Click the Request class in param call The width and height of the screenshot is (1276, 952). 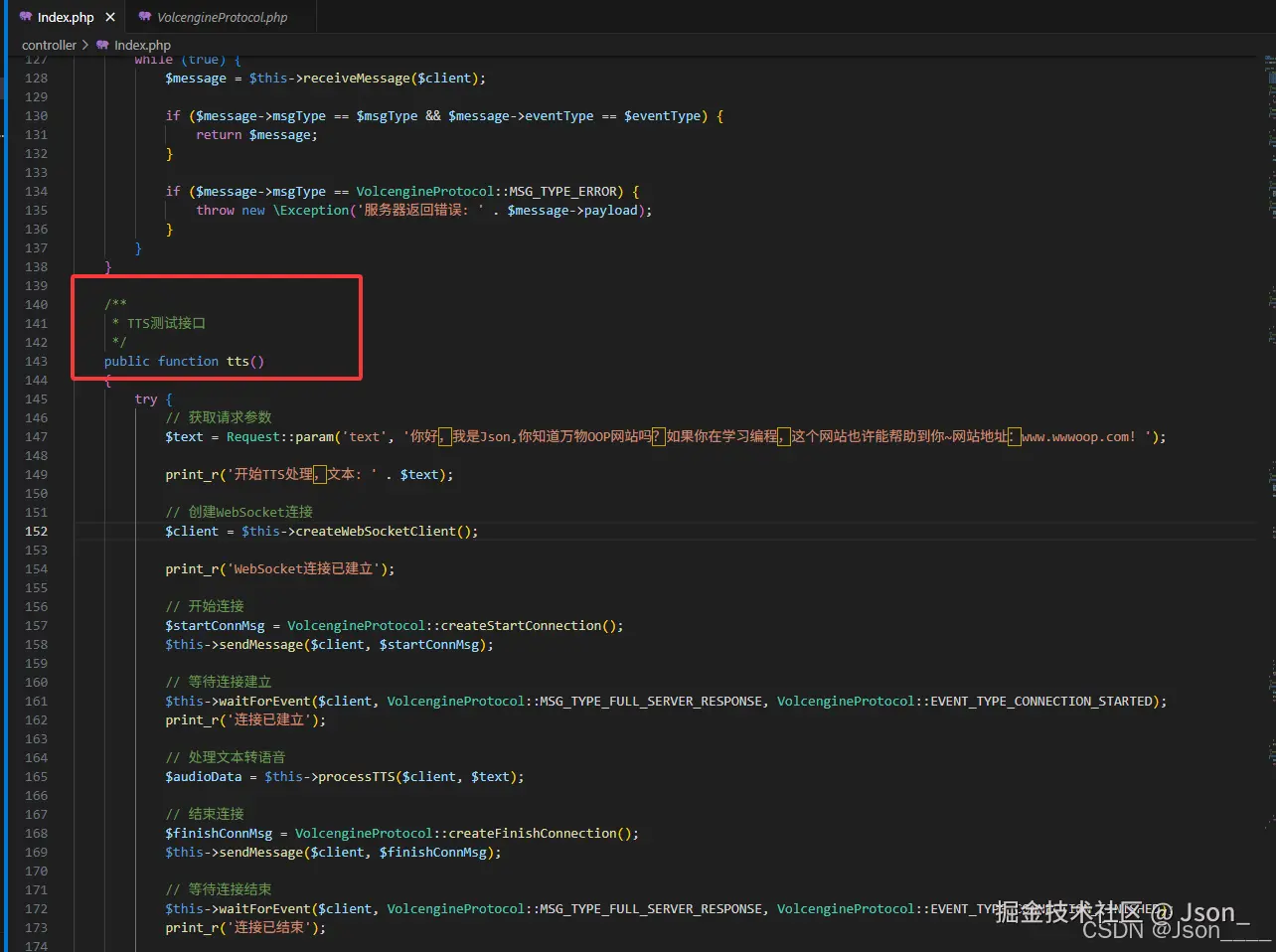point(253,436)
